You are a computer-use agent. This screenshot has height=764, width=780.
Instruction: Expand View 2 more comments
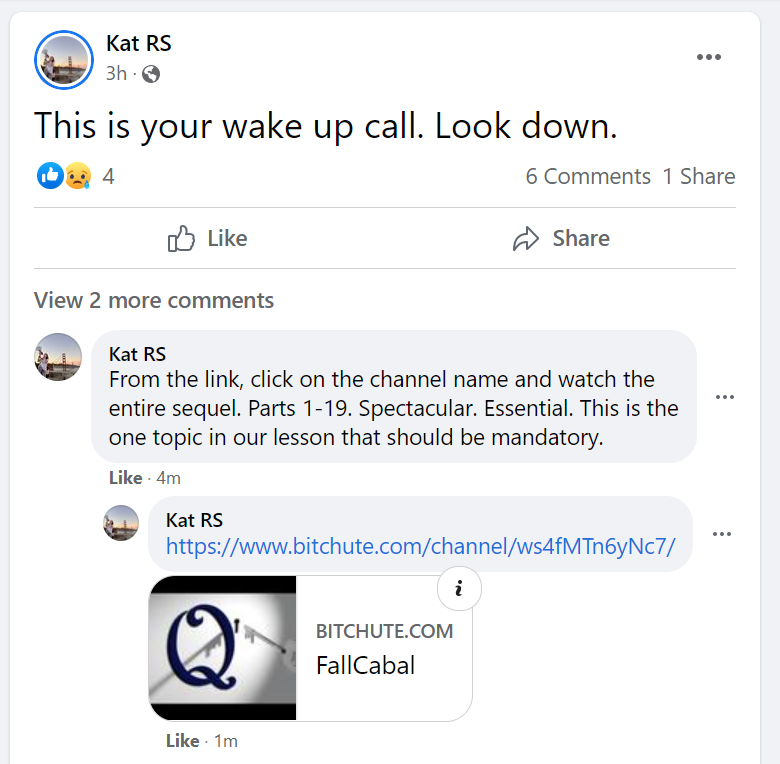click(154, 300)
